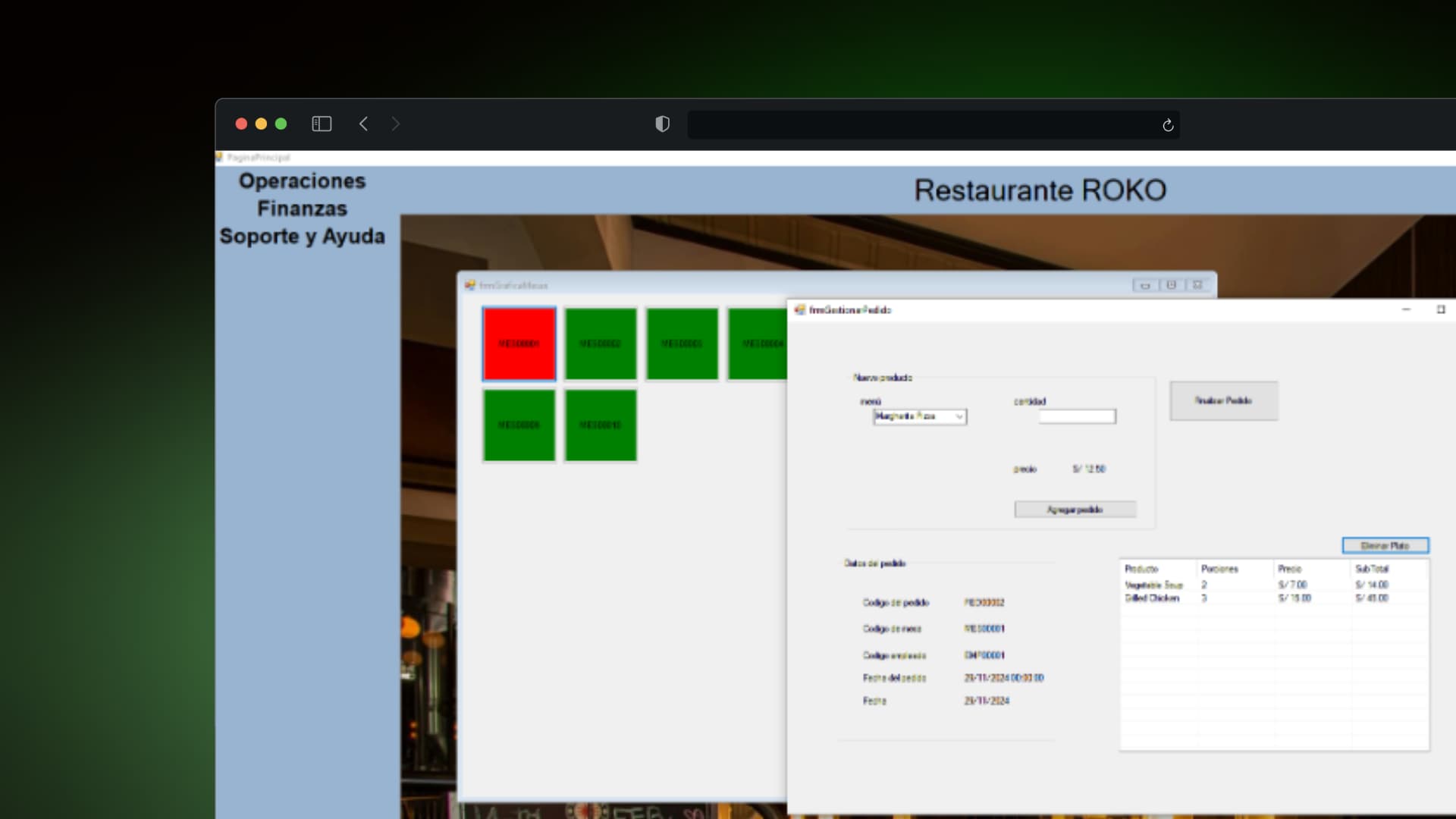
Task: Close the frmGraficaMesas window
Action: pyautogui.click(x=1197, y=285)
